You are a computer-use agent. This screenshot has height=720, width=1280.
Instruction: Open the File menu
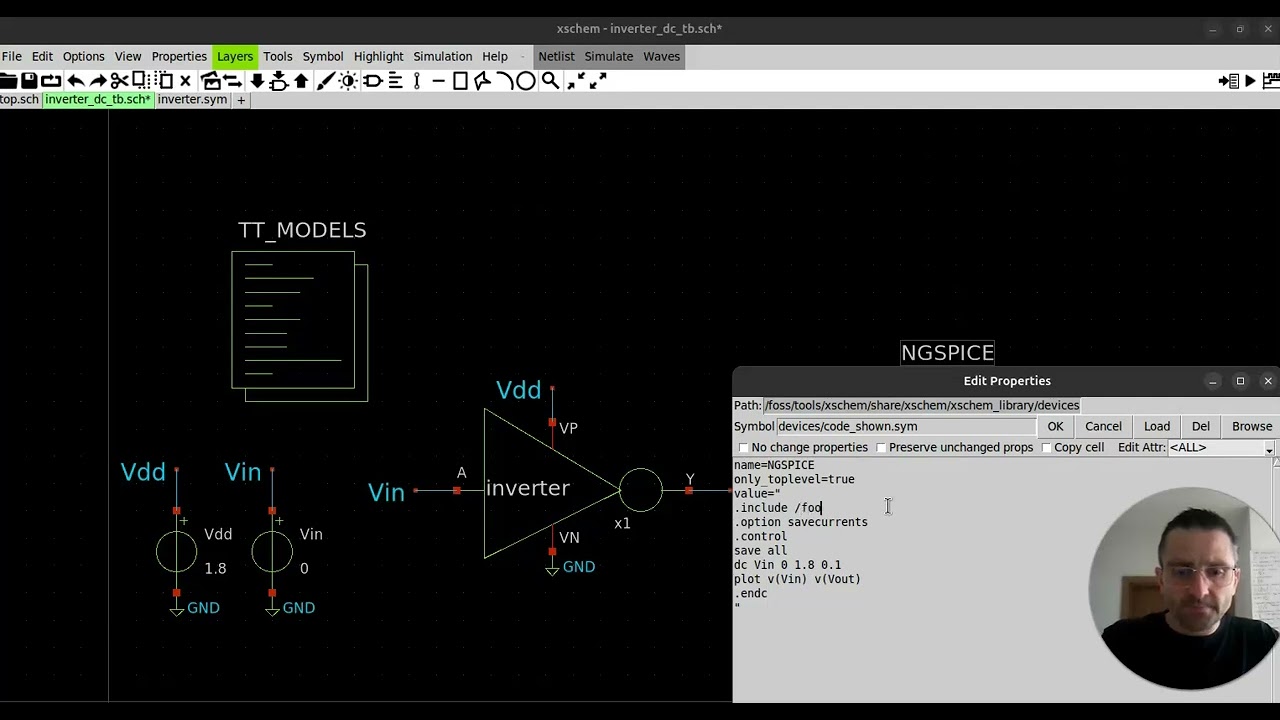tap(12, 56)
